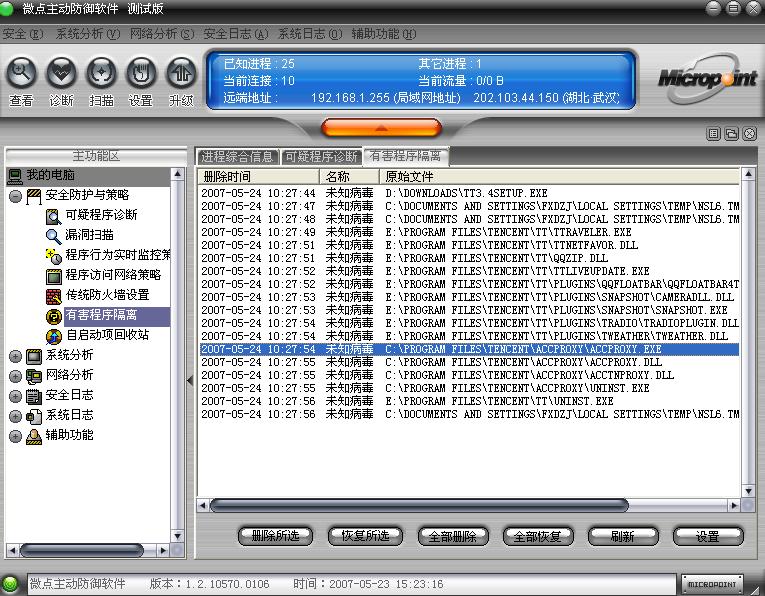Expand the 辅助功能 tree node

(16, 437)
